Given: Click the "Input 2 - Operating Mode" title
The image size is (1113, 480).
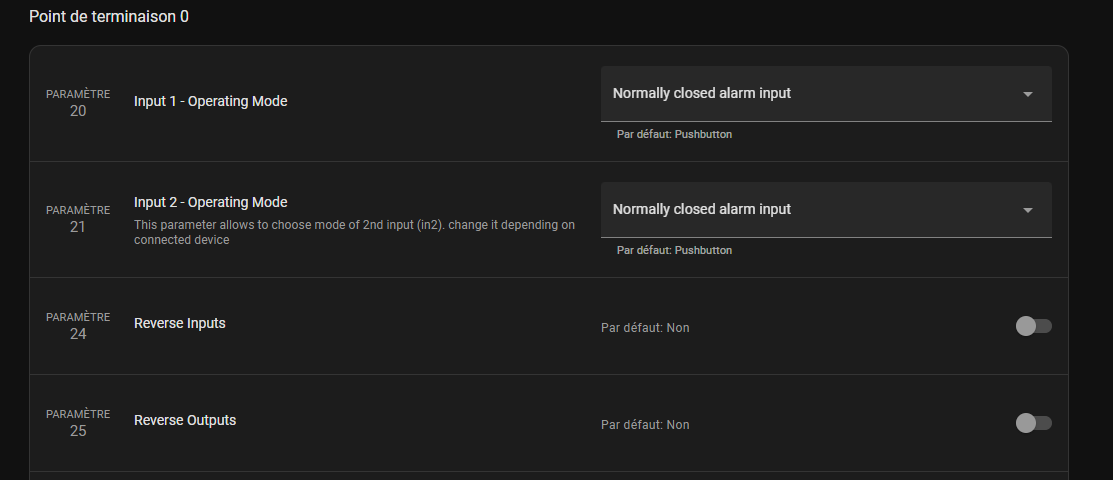Looking at the screenshot, I should coord(211,202).
